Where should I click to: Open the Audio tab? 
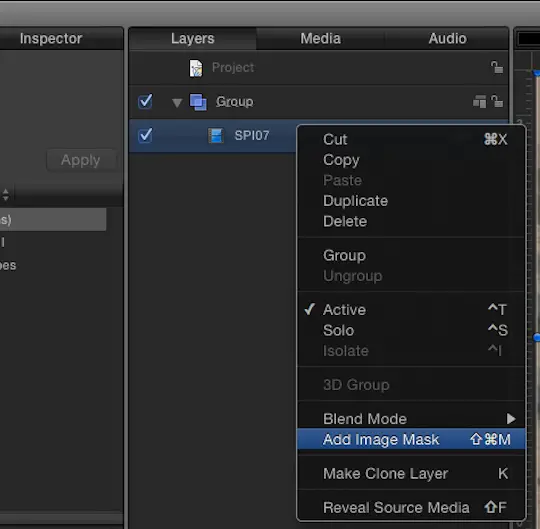click(447, 39)
